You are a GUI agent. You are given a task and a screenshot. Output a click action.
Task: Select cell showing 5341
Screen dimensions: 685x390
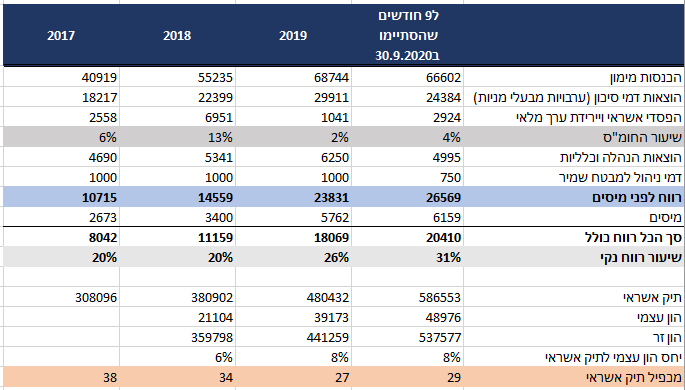tap(219, 158)
